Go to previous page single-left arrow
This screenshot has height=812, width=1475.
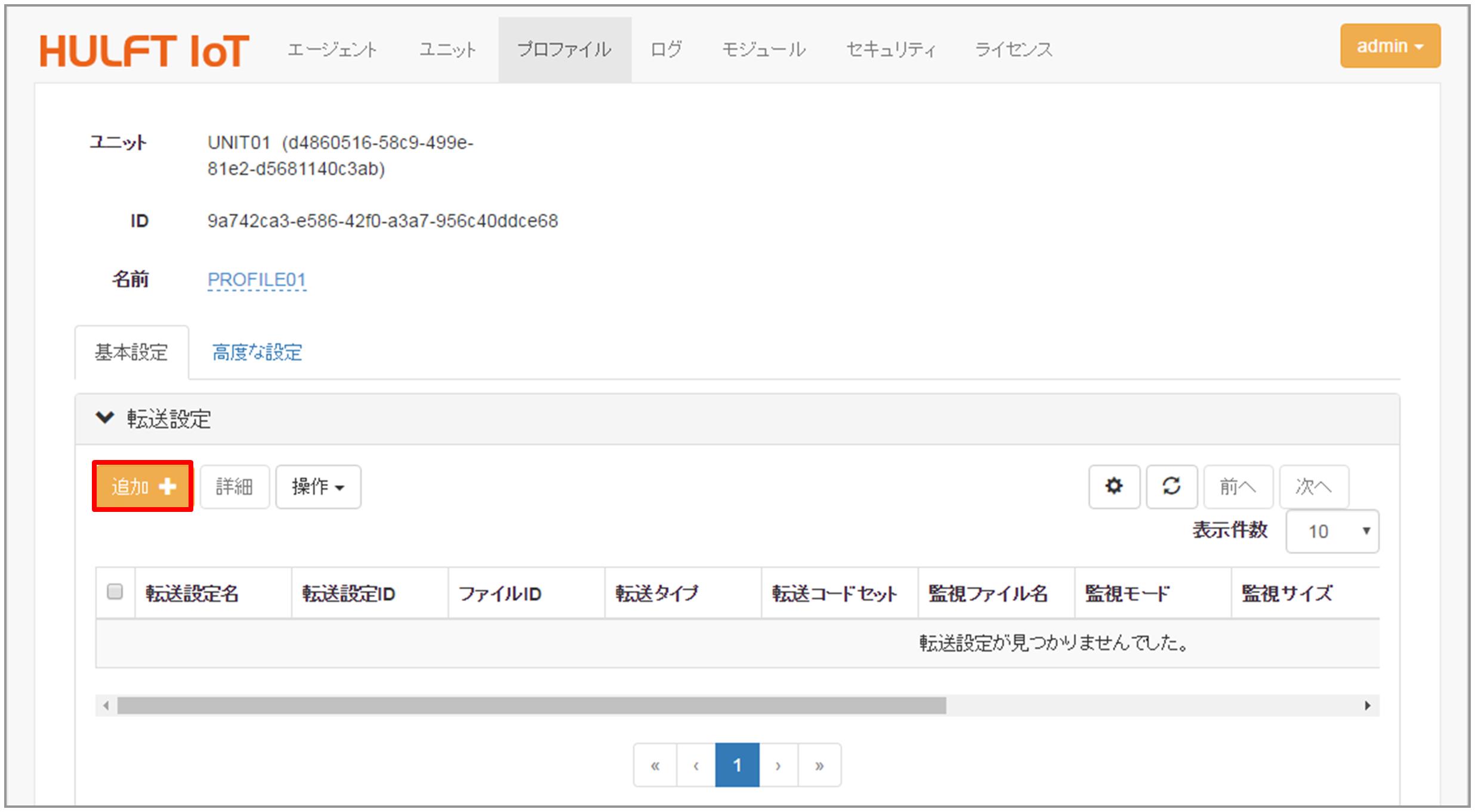[x=696, y=765]
